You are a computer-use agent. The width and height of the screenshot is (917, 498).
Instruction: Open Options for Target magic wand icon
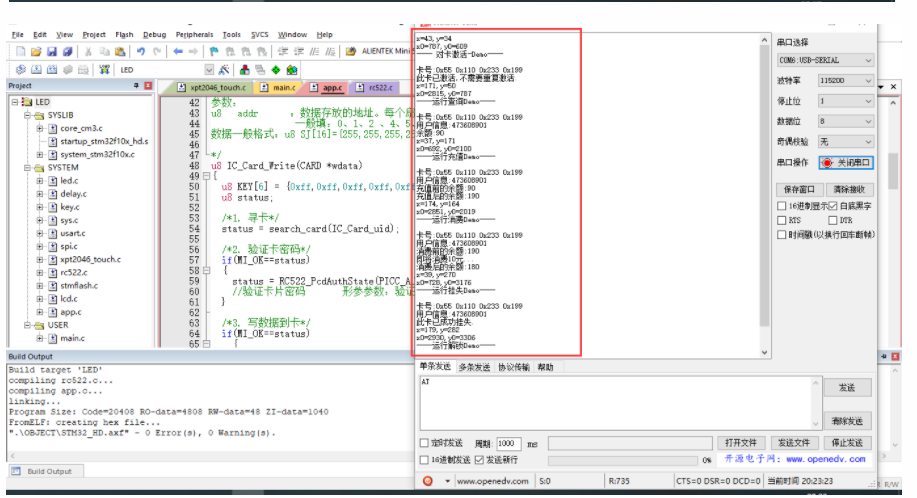[x=223, y=70]
